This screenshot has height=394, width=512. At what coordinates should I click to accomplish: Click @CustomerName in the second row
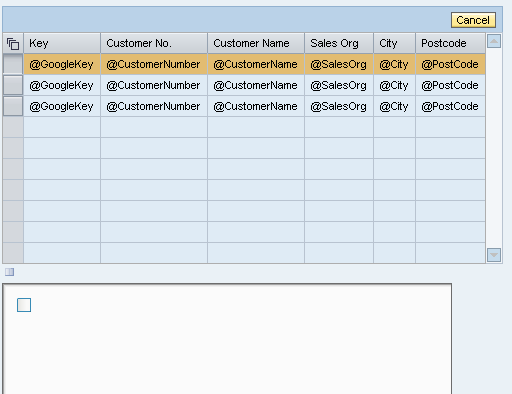click(x=255, y=85)
